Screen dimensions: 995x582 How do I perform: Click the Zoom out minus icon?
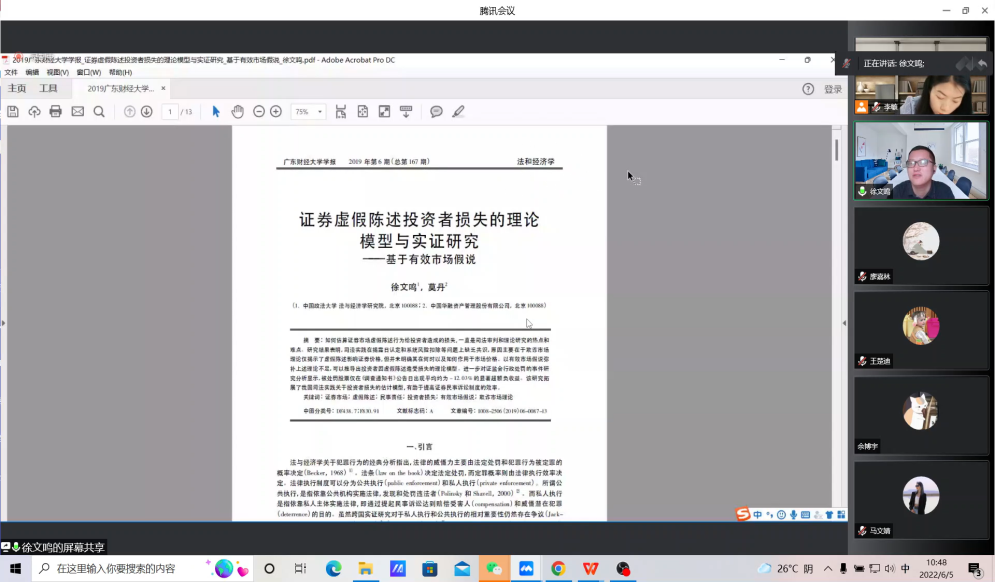(x=259, y=111)
